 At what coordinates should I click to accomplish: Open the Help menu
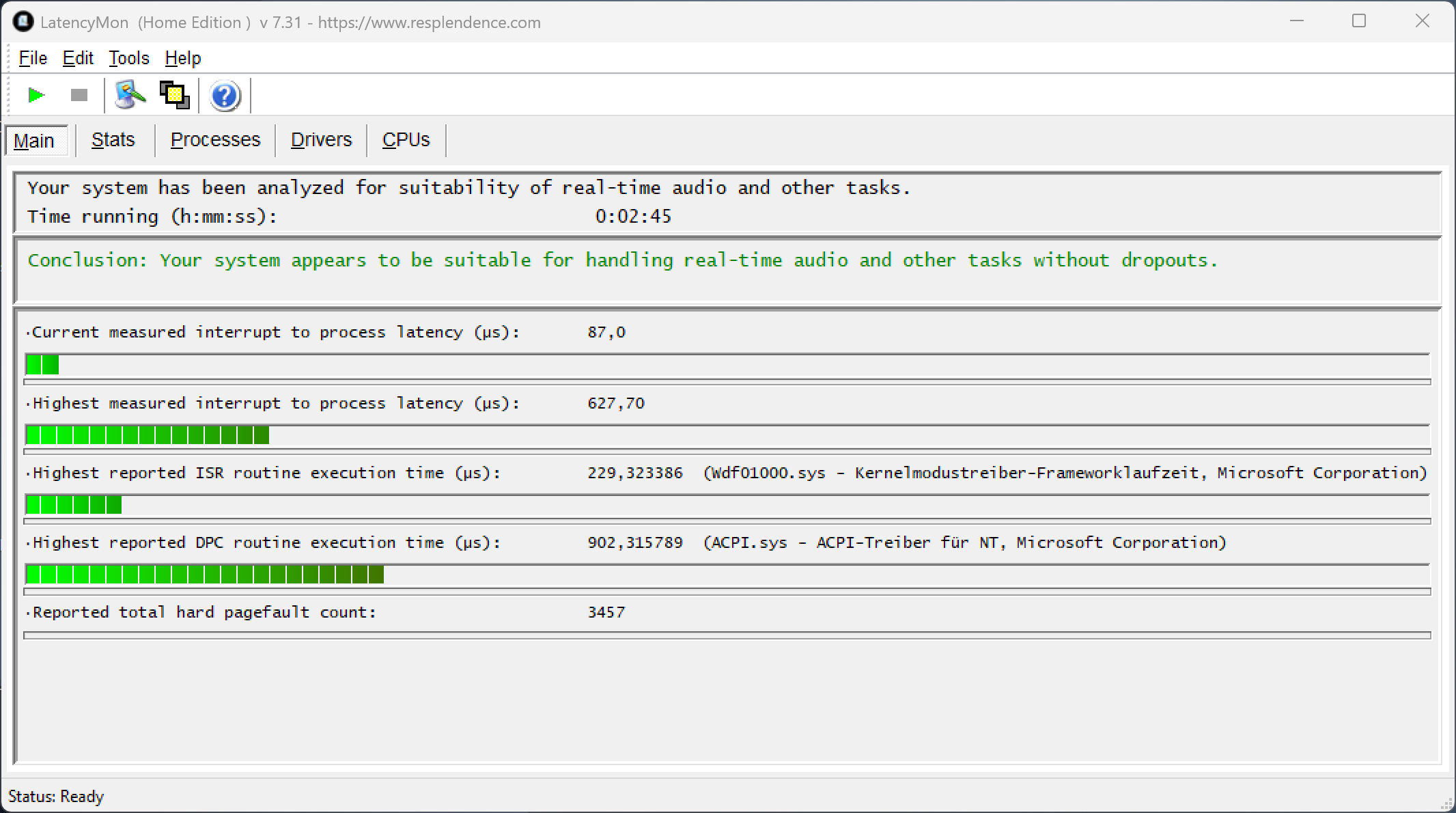point(182,58)
